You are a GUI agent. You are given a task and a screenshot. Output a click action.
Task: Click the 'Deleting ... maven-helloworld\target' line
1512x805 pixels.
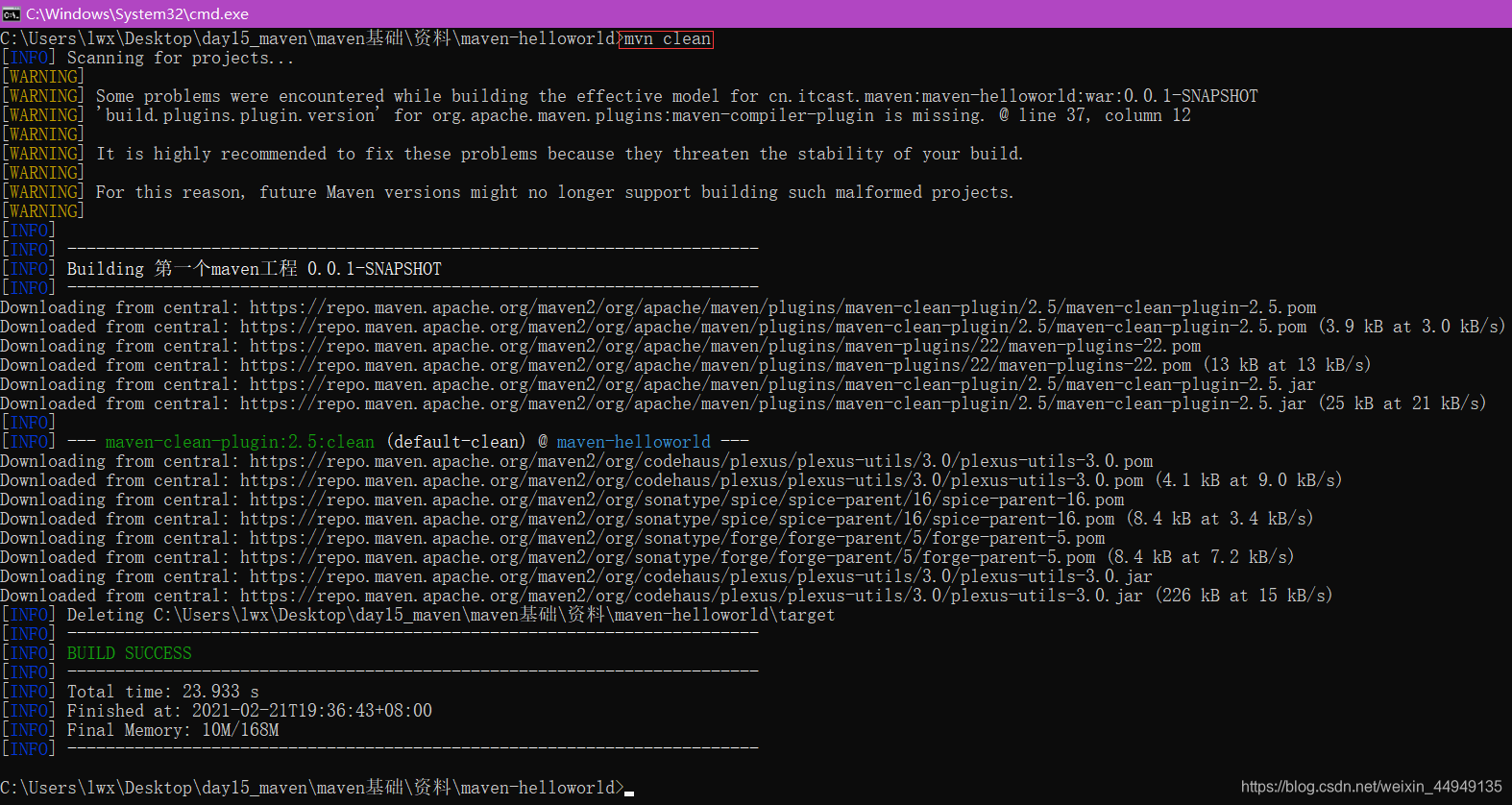(x=419, y=615)
